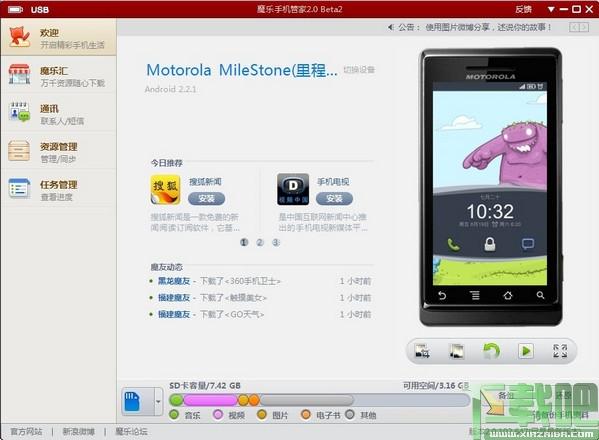599x440 pixels.
Task: Click the 视频 pink legend dot
Action: [218, 414]
